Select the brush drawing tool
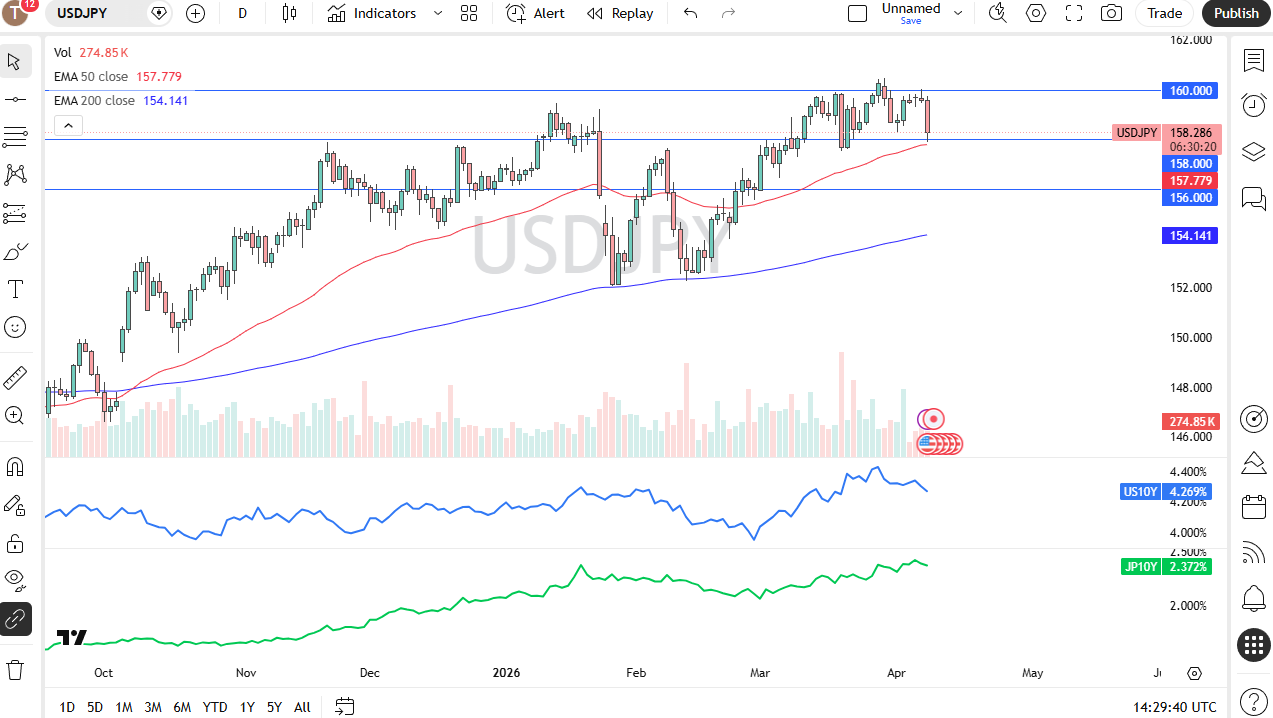1273x718 pixels. click(x=15, y=250)
